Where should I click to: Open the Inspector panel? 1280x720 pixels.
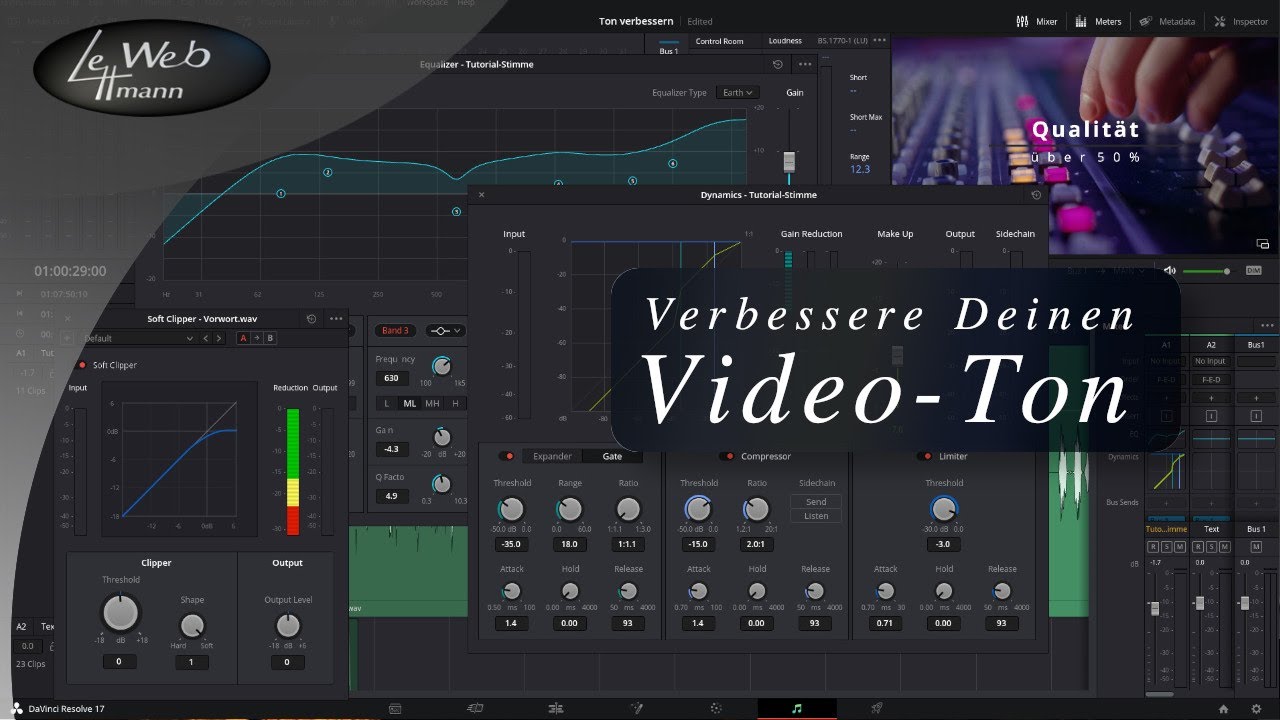[1240, 21]
